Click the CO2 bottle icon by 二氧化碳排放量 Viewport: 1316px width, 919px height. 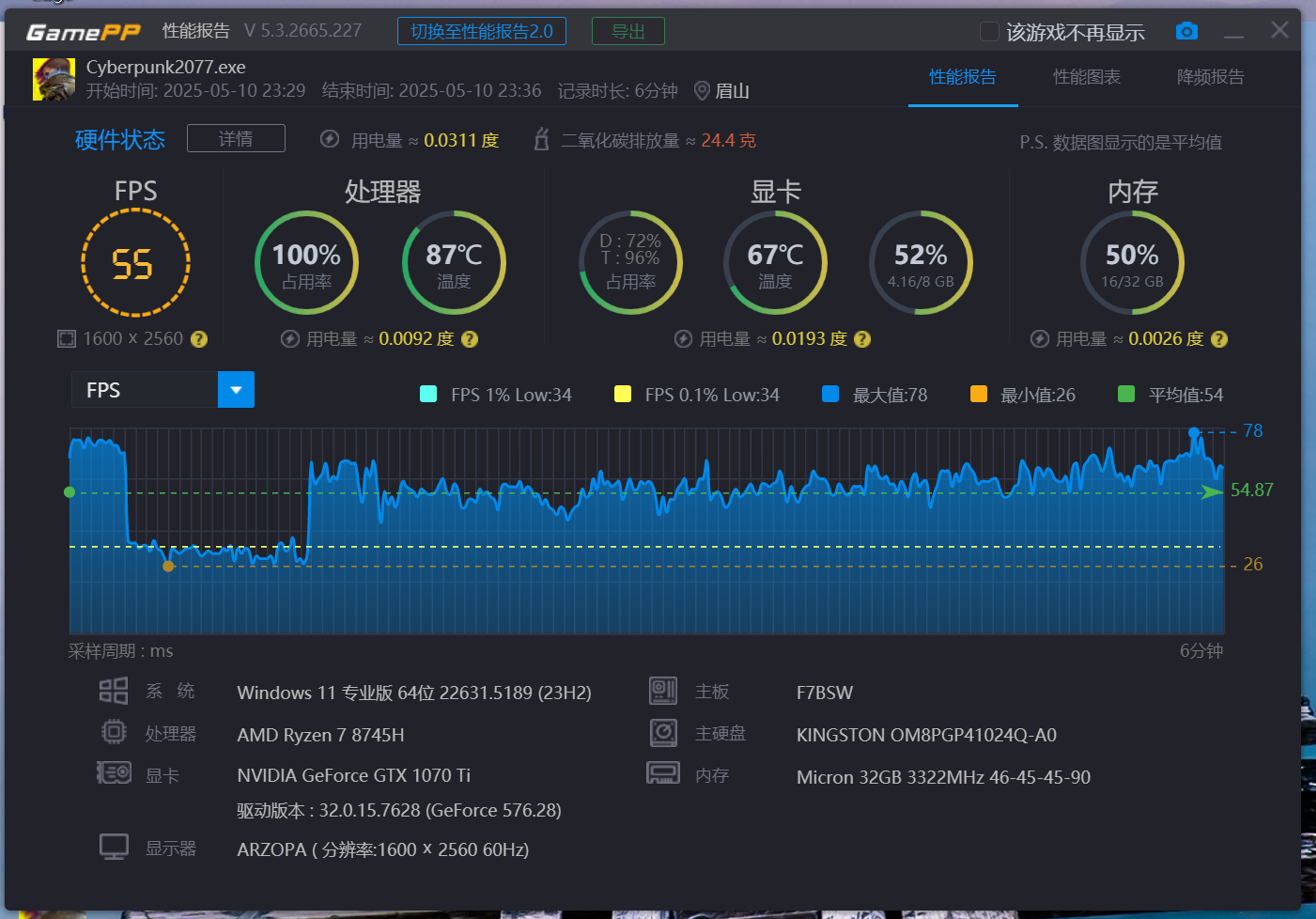tap(541, 138)
